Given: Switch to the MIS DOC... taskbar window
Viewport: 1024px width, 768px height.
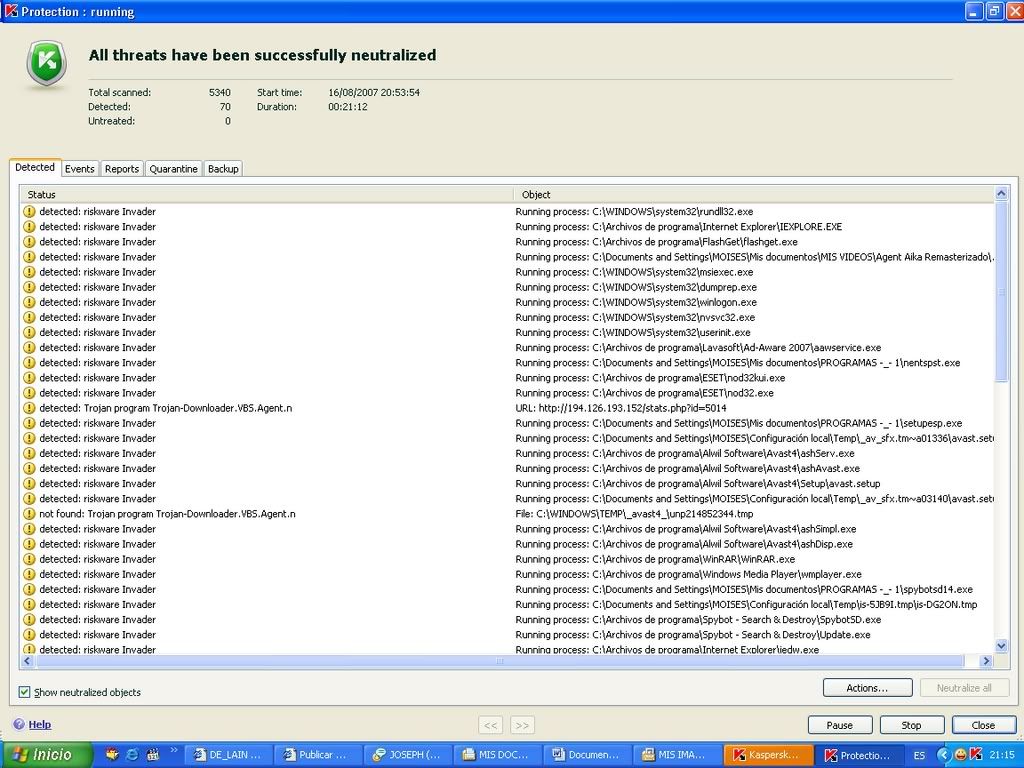Looking at the screenshot, I should (497, 755).
